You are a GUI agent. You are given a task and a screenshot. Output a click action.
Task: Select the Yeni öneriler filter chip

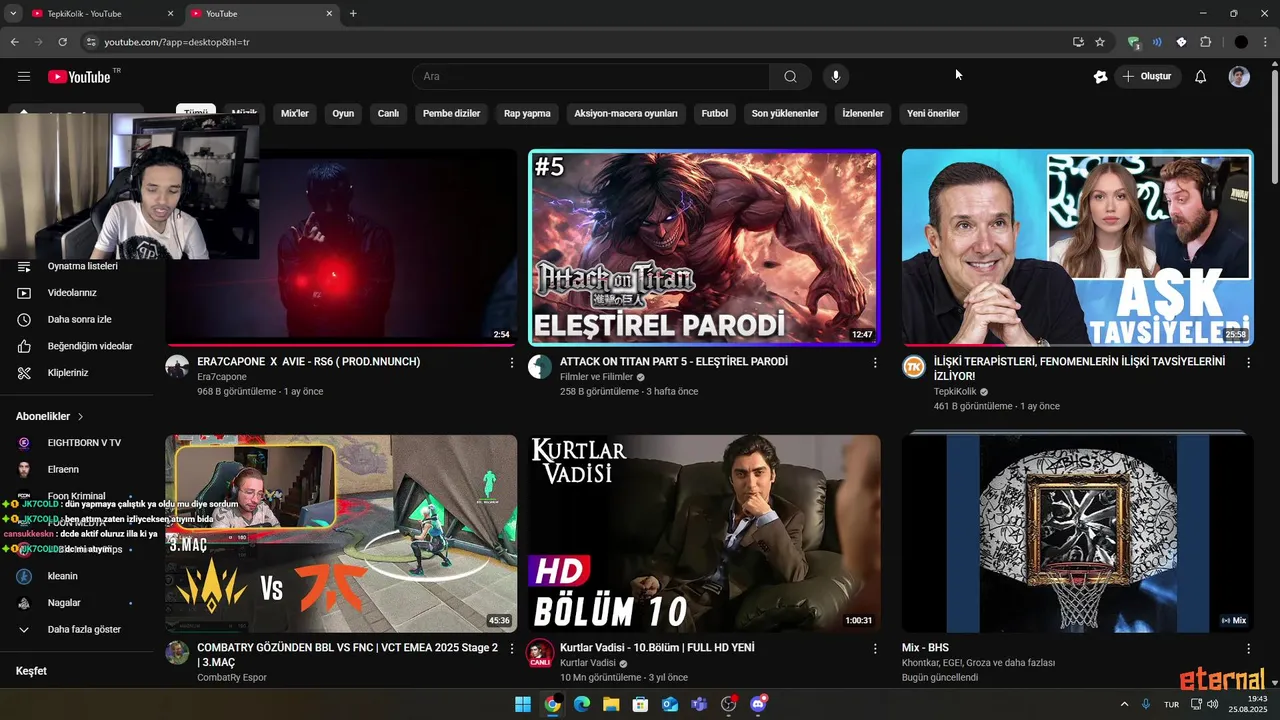point(933,114)
